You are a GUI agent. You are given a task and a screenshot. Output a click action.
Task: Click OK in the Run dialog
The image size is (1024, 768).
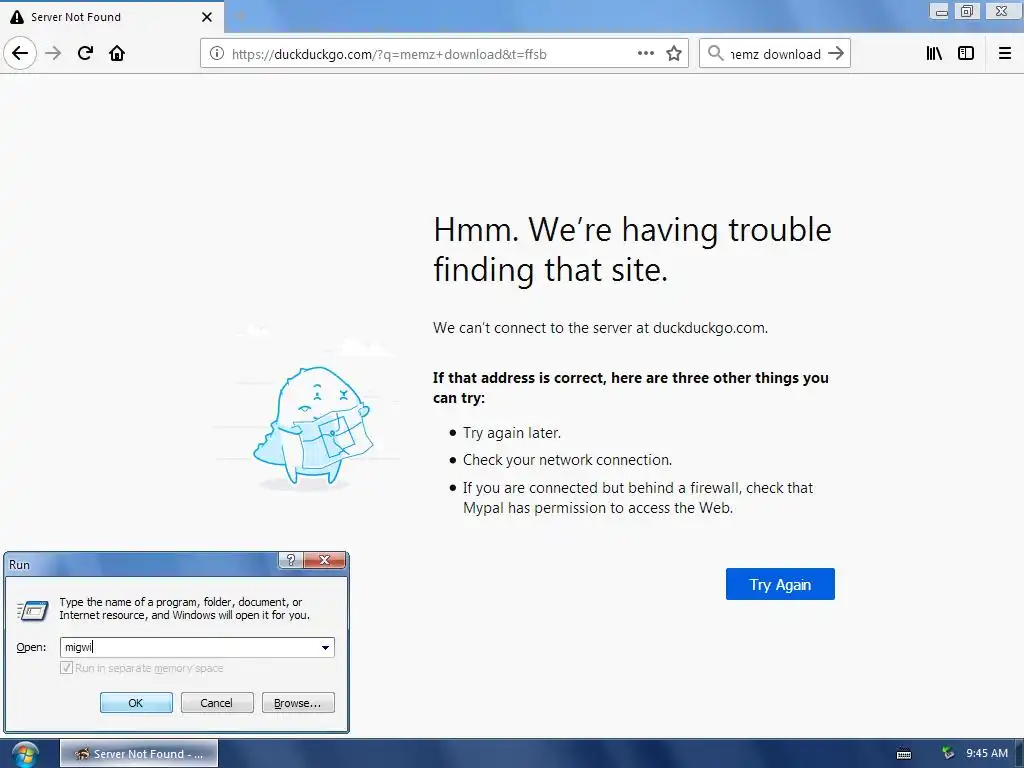136,703
